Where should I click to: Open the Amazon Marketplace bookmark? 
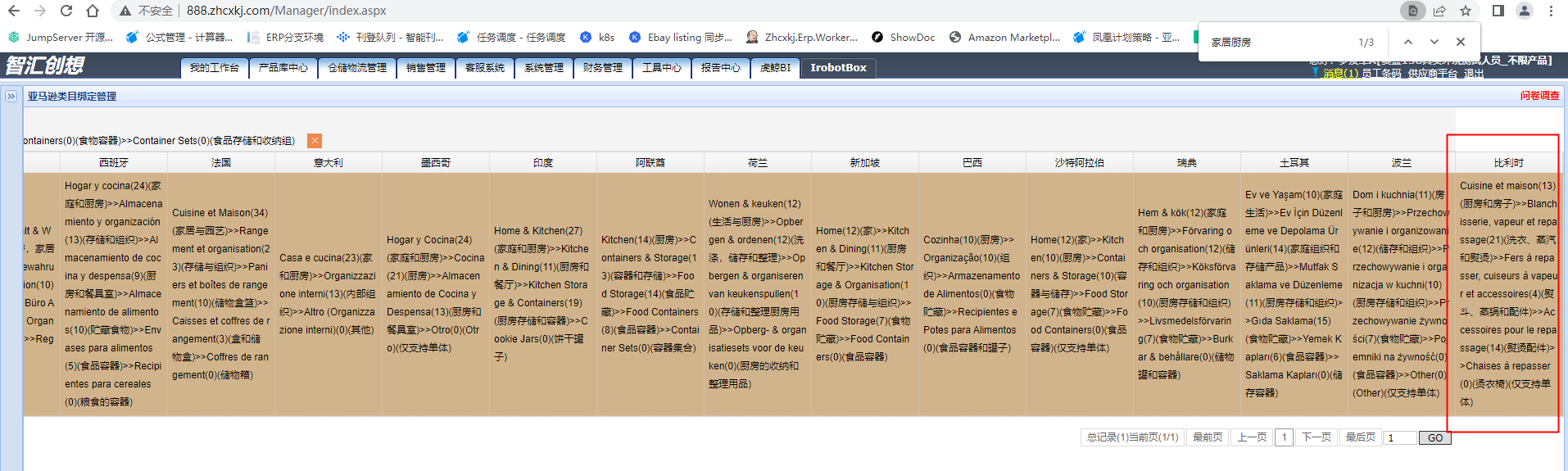1005,37
